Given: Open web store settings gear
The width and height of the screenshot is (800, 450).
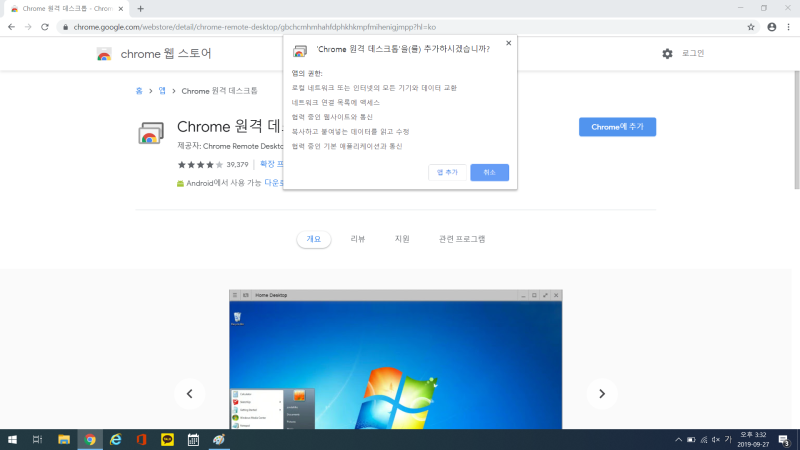Looking at the screenshot, I should pyautogui.click(x=667, y=54).
